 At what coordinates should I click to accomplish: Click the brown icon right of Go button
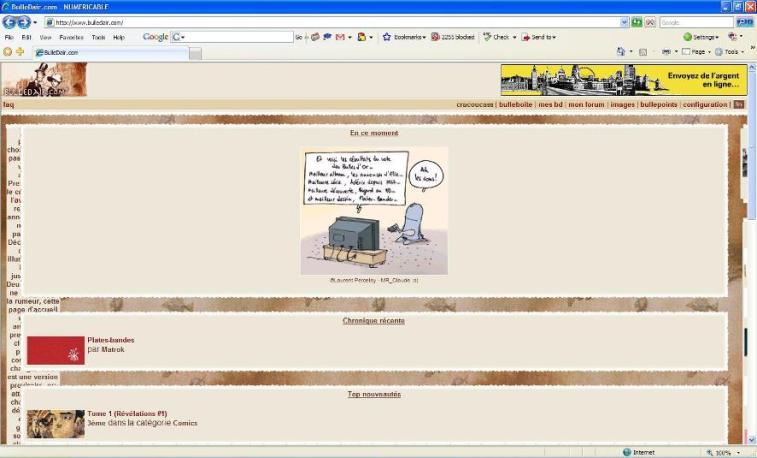pos(315,37)
